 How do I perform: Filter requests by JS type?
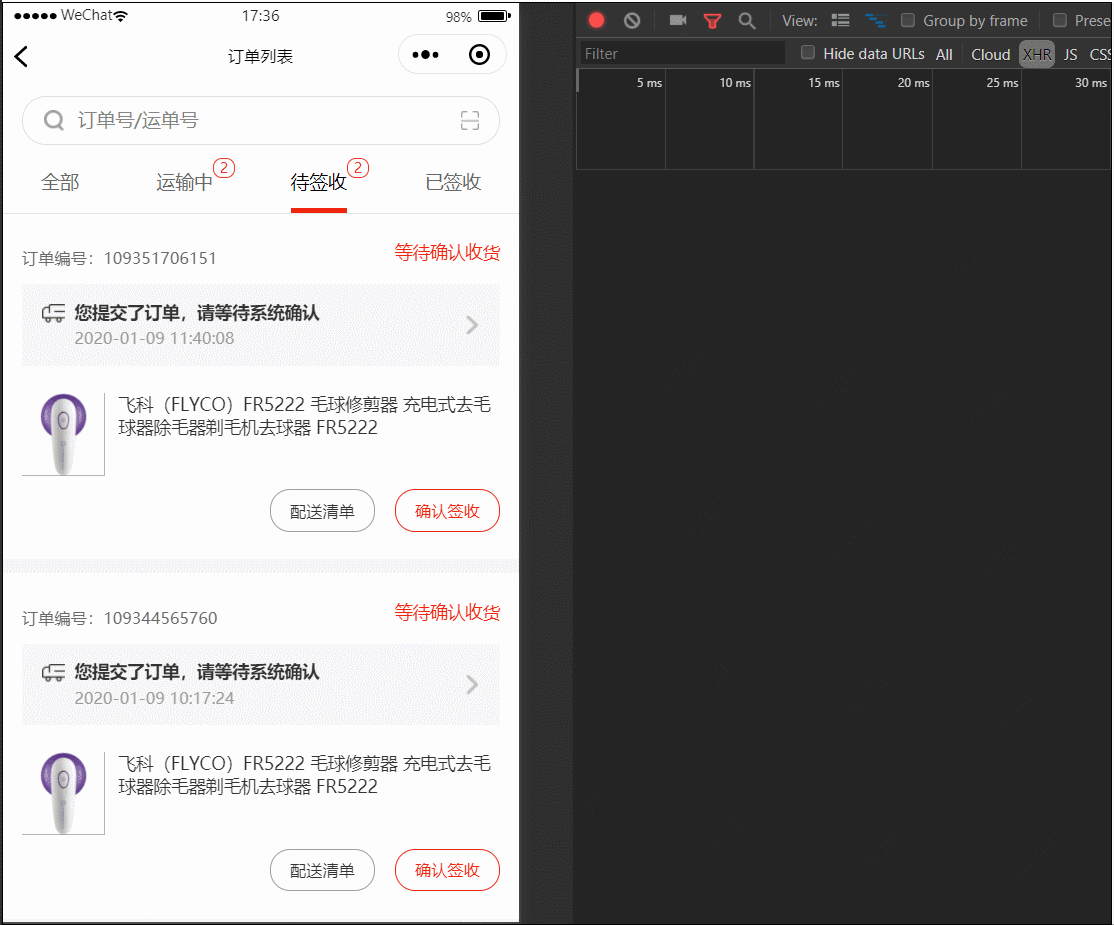(x=1070, y=55)
